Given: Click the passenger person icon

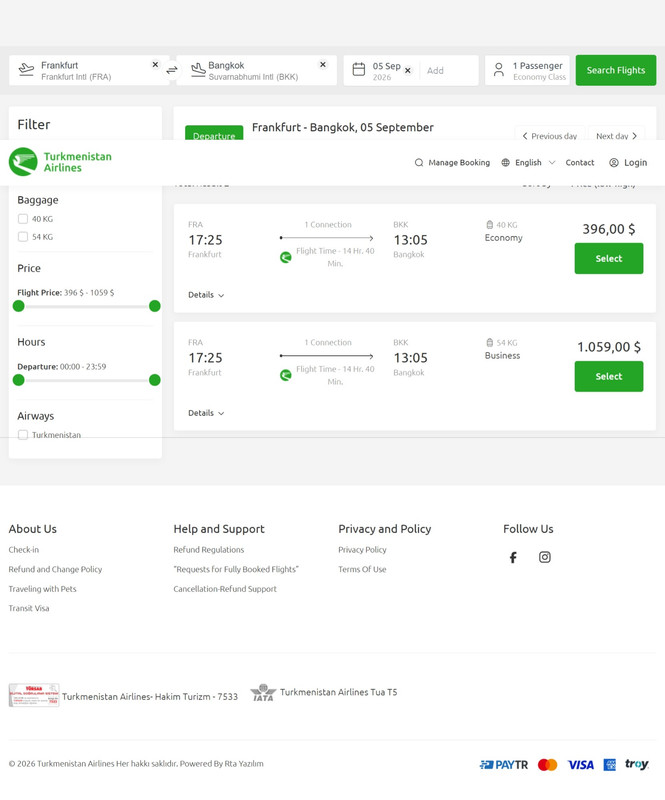Looking at the screenshot, I should (499, 70).
